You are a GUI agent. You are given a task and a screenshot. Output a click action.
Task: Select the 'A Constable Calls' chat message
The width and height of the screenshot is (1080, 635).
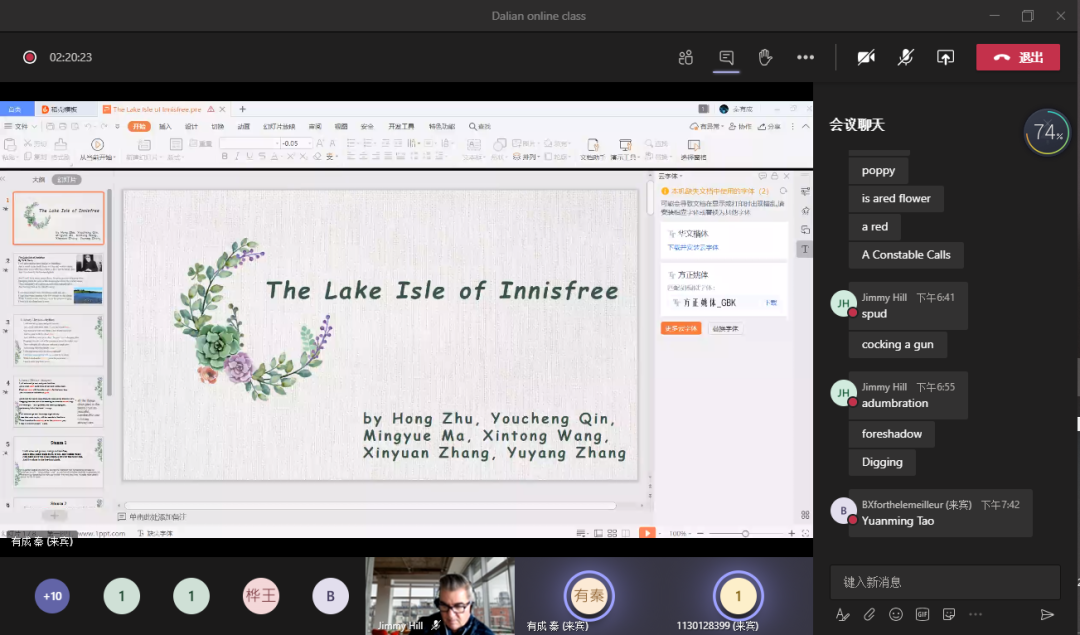906,255
